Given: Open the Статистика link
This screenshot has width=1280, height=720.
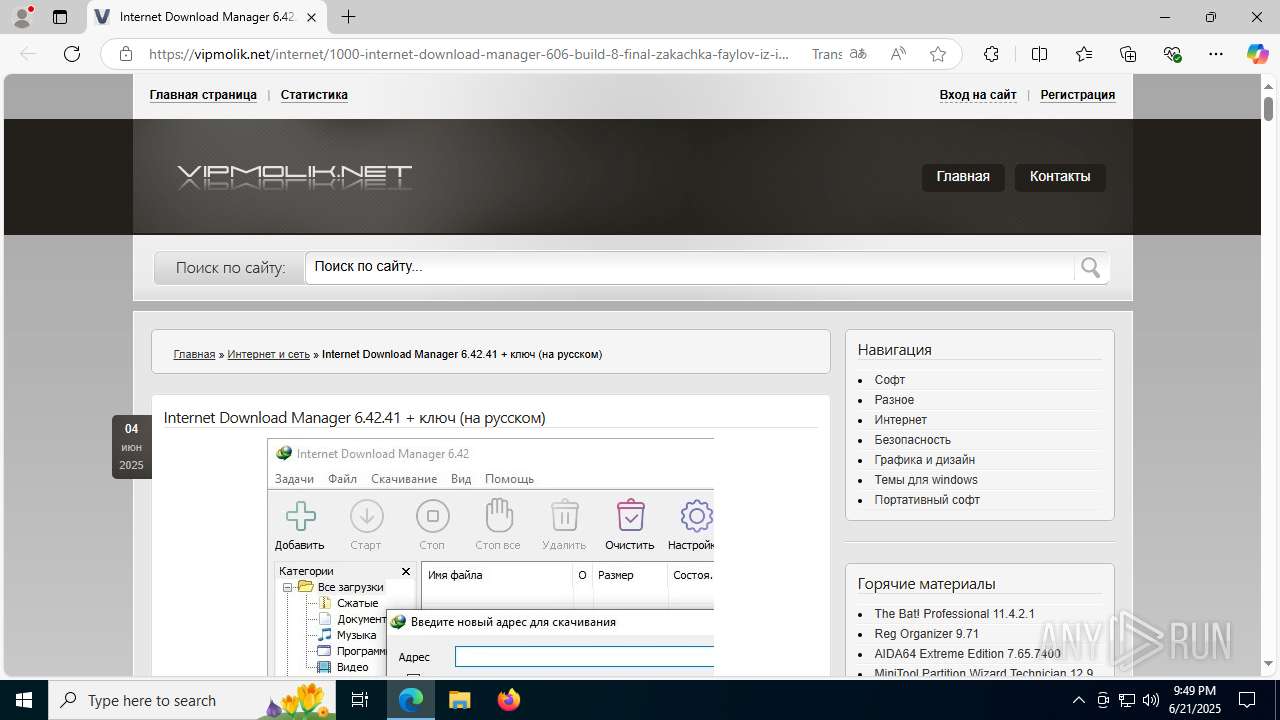Looking at the screenshot, I should 314,95.
